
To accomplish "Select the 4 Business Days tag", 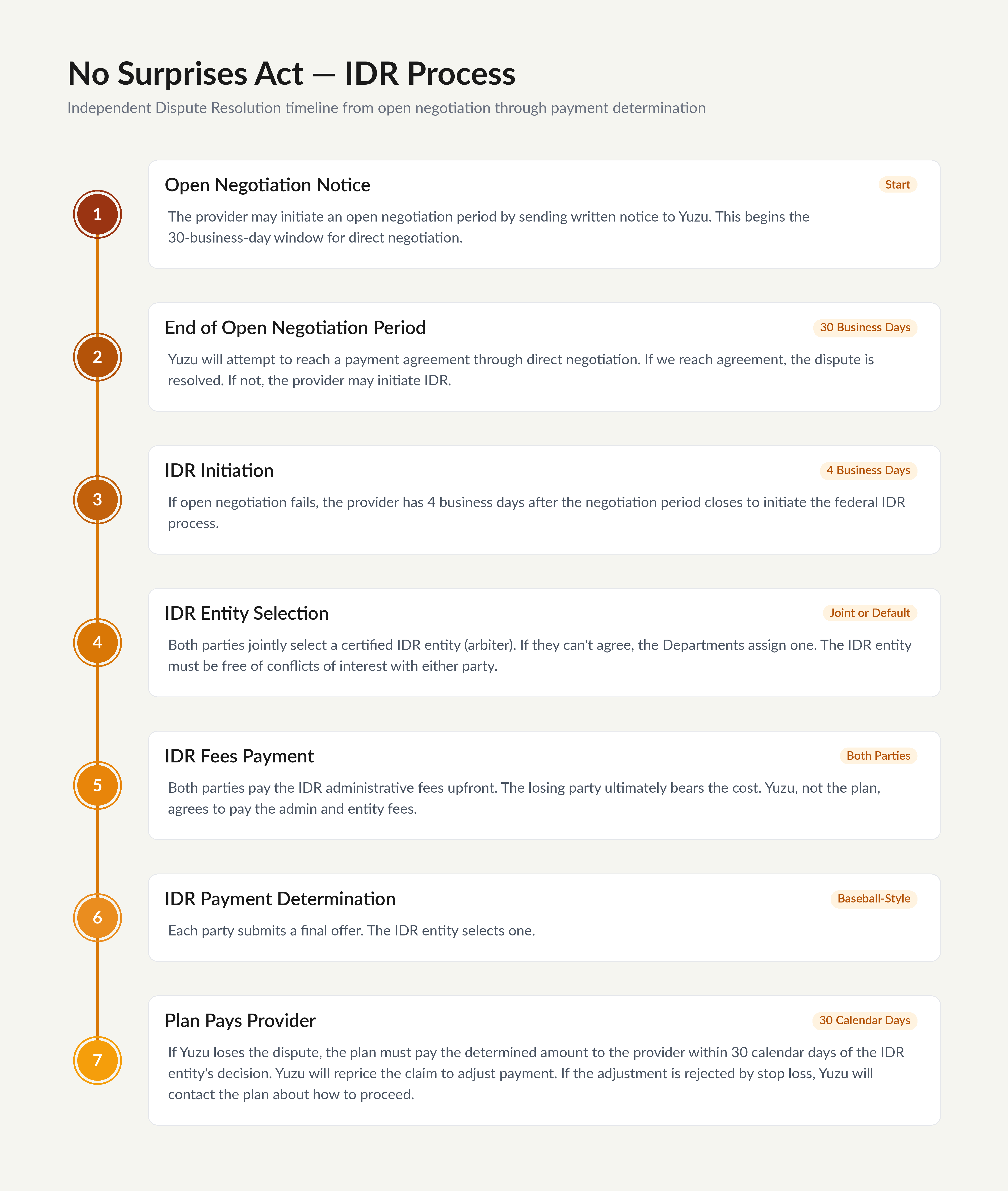I will click(868, 470).
